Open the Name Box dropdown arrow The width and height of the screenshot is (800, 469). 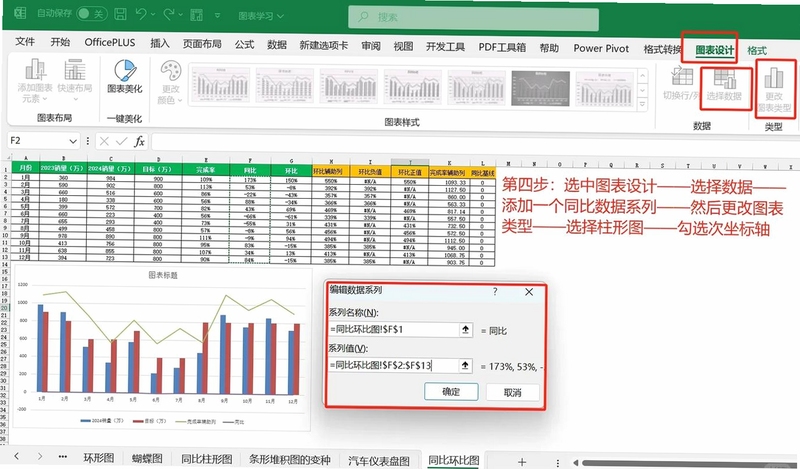pyautogui.click(x=72, y=141)
